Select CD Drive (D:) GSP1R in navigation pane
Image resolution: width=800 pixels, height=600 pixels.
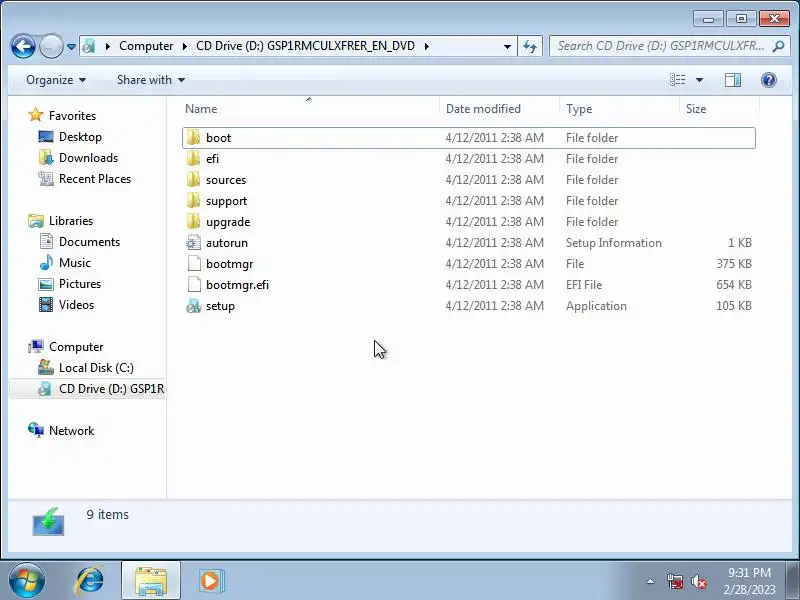point(111,389)
